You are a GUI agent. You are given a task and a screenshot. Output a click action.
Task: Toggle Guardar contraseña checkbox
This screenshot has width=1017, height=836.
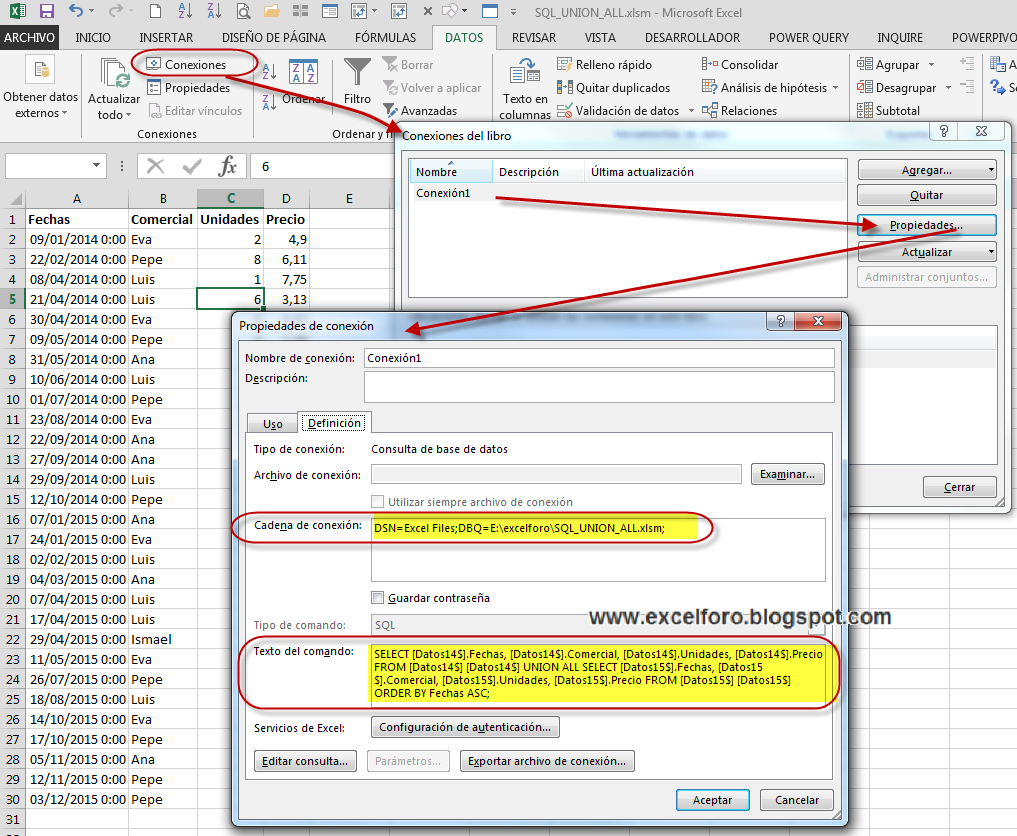pyautogui.click(x=377, y=597)
